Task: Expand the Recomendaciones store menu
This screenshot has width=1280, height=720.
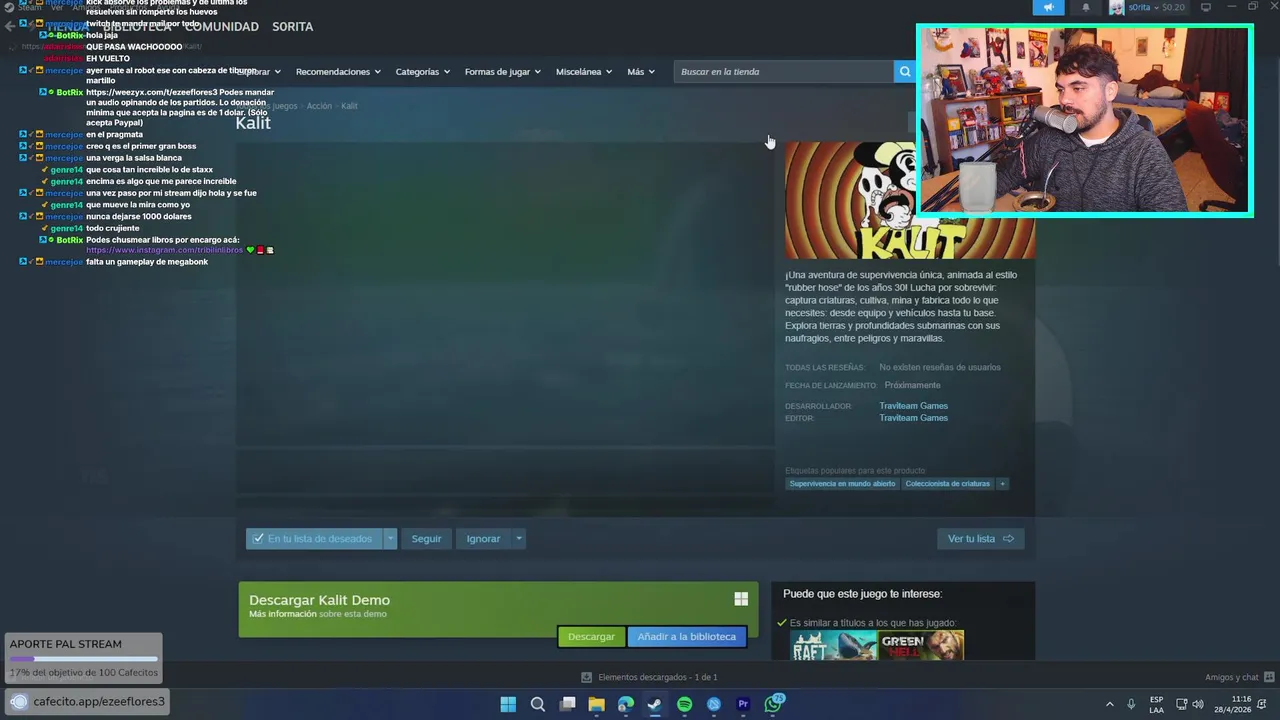Action: click(338, 72)
